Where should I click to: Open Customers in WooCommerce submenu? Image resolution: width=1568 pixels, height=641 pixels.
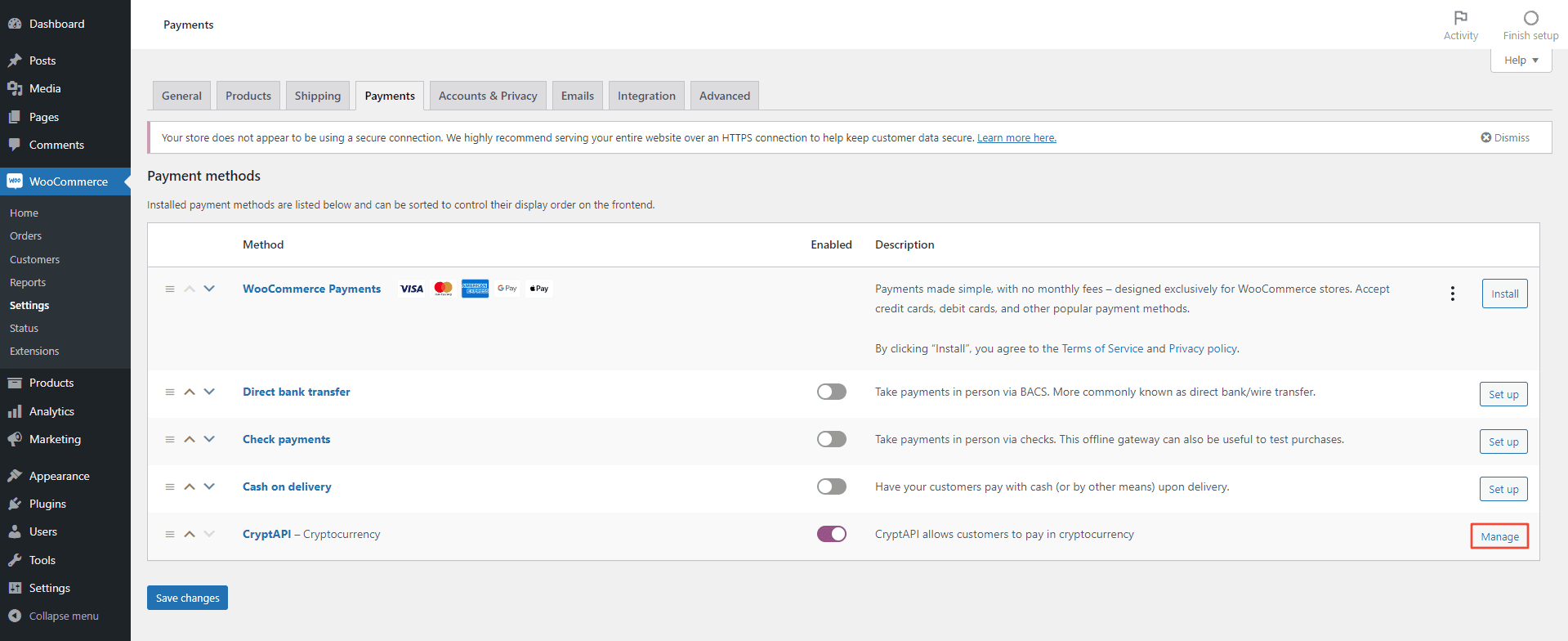(34, 259)
